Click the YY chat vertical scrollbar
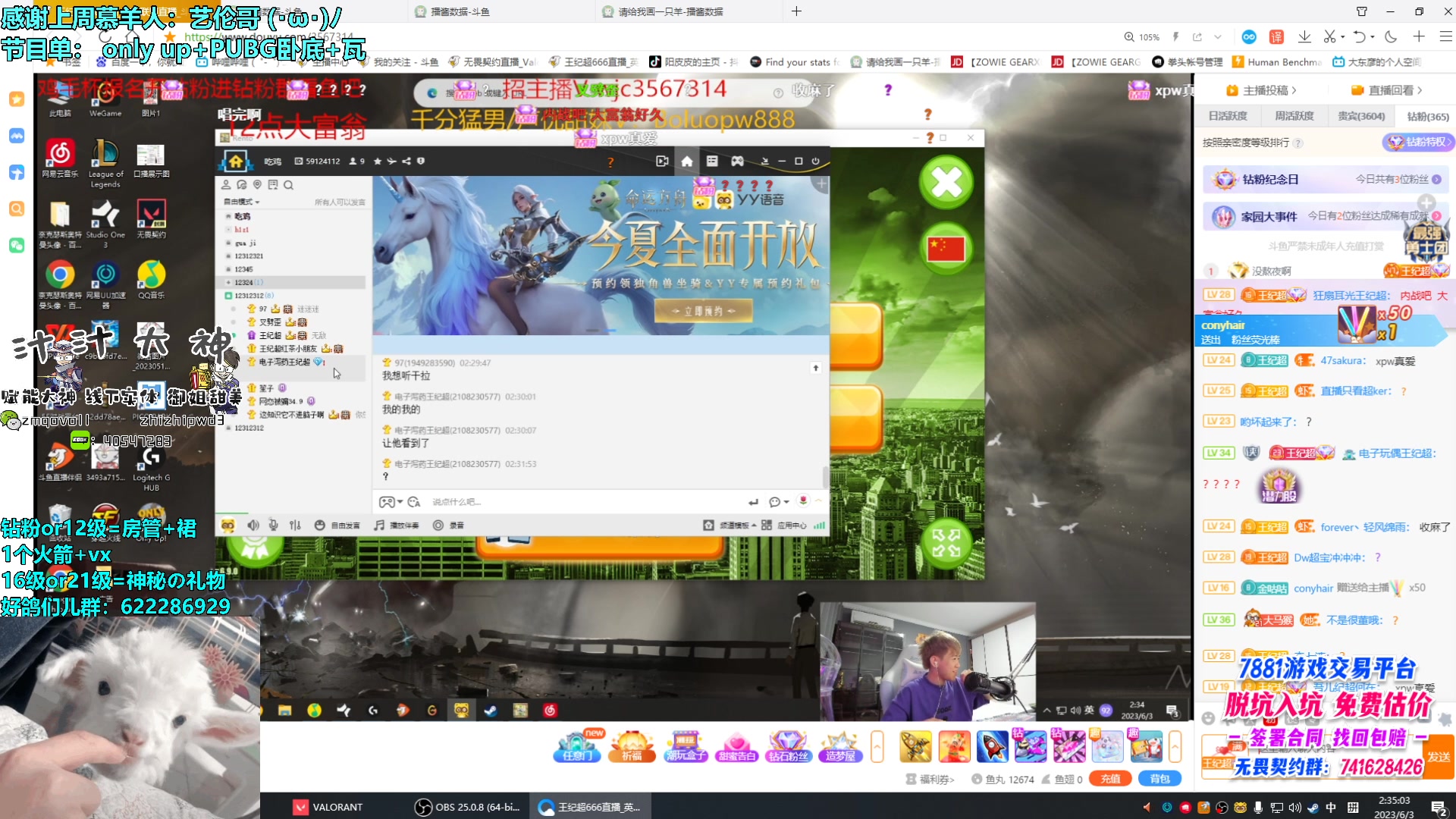The height and width of the screenshot is (819, 1456). click(x=825, y=476)
